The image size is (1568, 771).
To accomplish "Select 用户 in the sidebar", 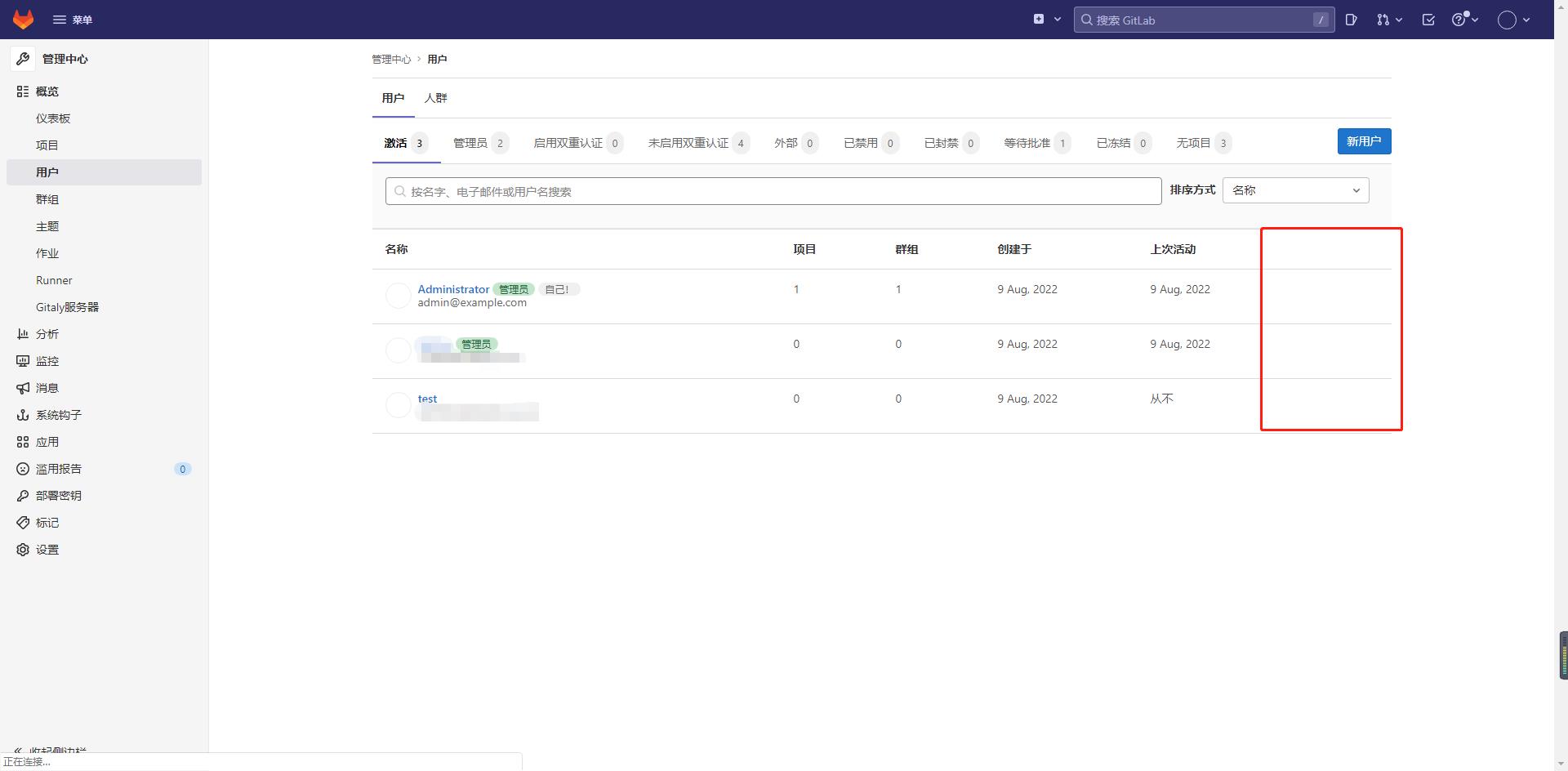I will click(104, 172).
